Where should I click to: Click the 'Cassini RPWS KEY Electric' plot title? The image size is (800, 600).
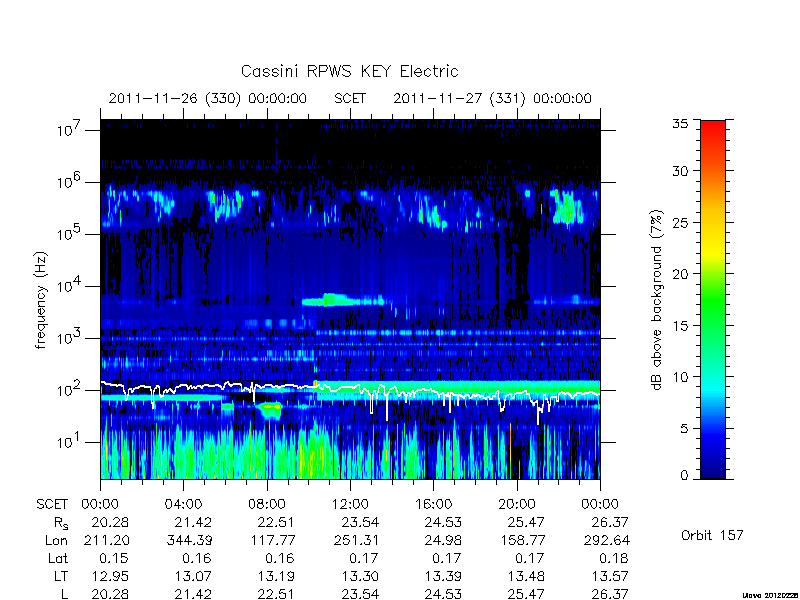[x=349, y=71]
